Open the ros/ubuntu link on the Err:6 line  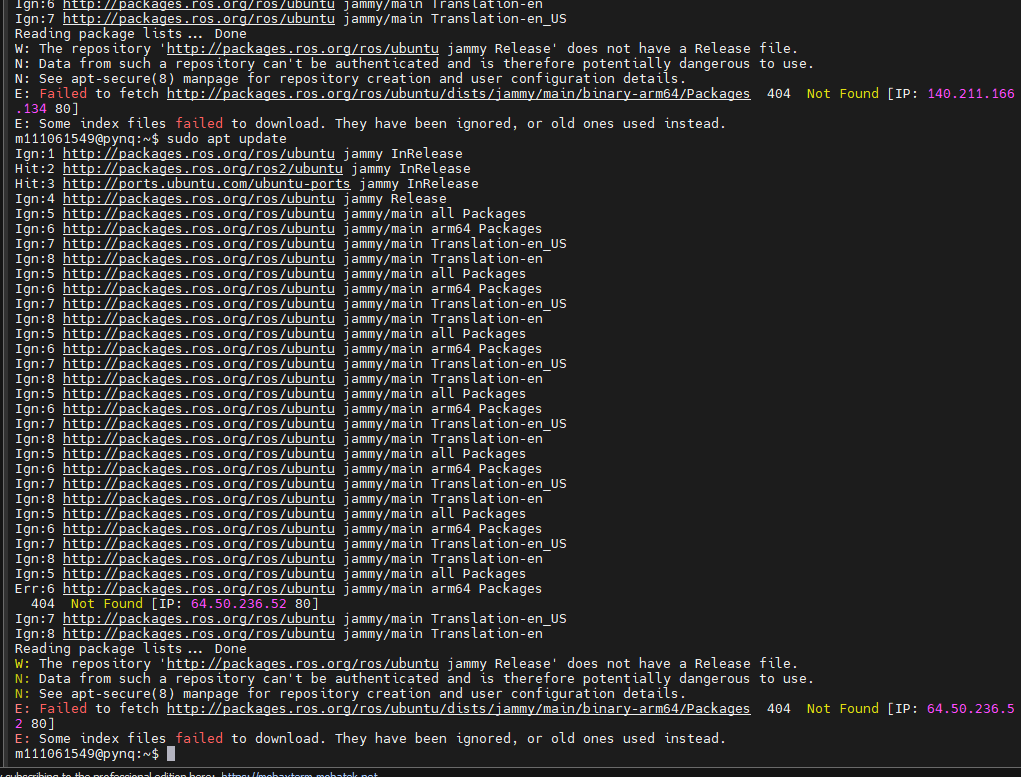pos(199,589)
